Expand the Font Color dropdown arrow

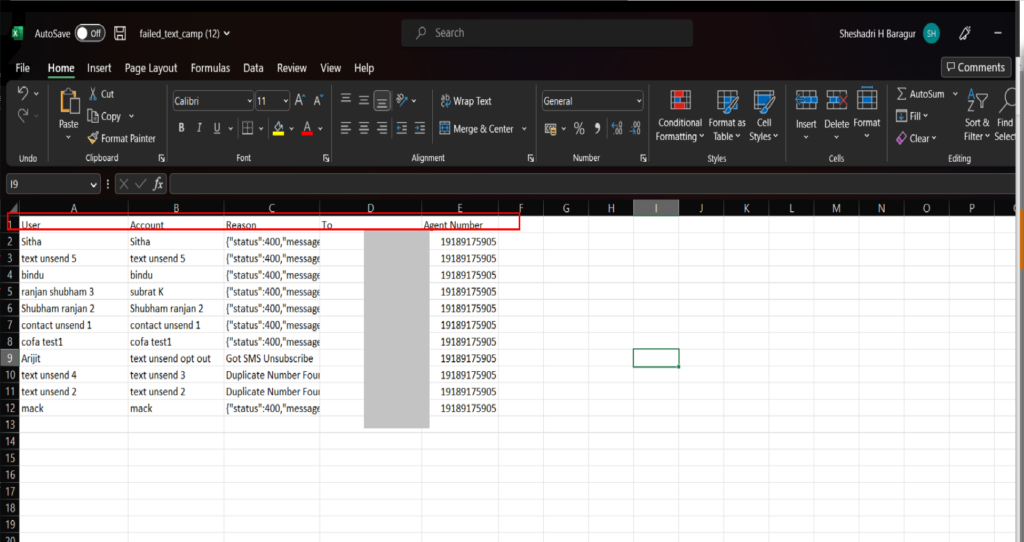tap(321, 129)
